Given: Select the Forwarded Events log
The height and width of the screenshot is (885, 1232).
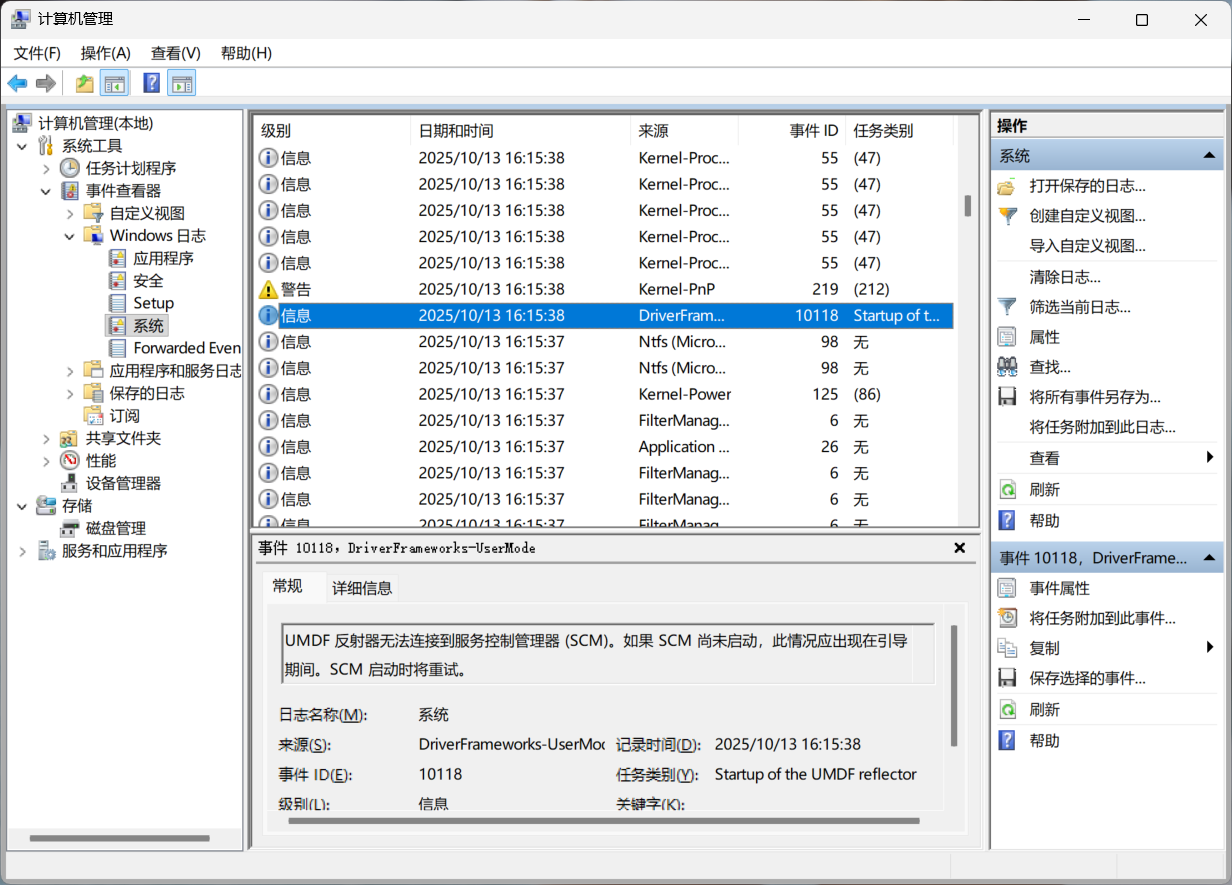Looking at the screenshot, I should [x=187, y=348].
